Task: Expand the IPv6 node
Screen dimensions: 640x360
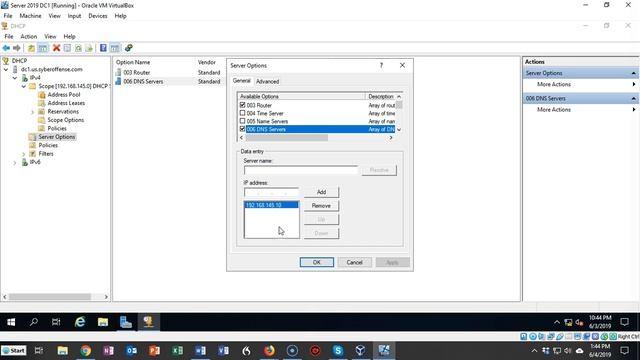Action: 15,162
